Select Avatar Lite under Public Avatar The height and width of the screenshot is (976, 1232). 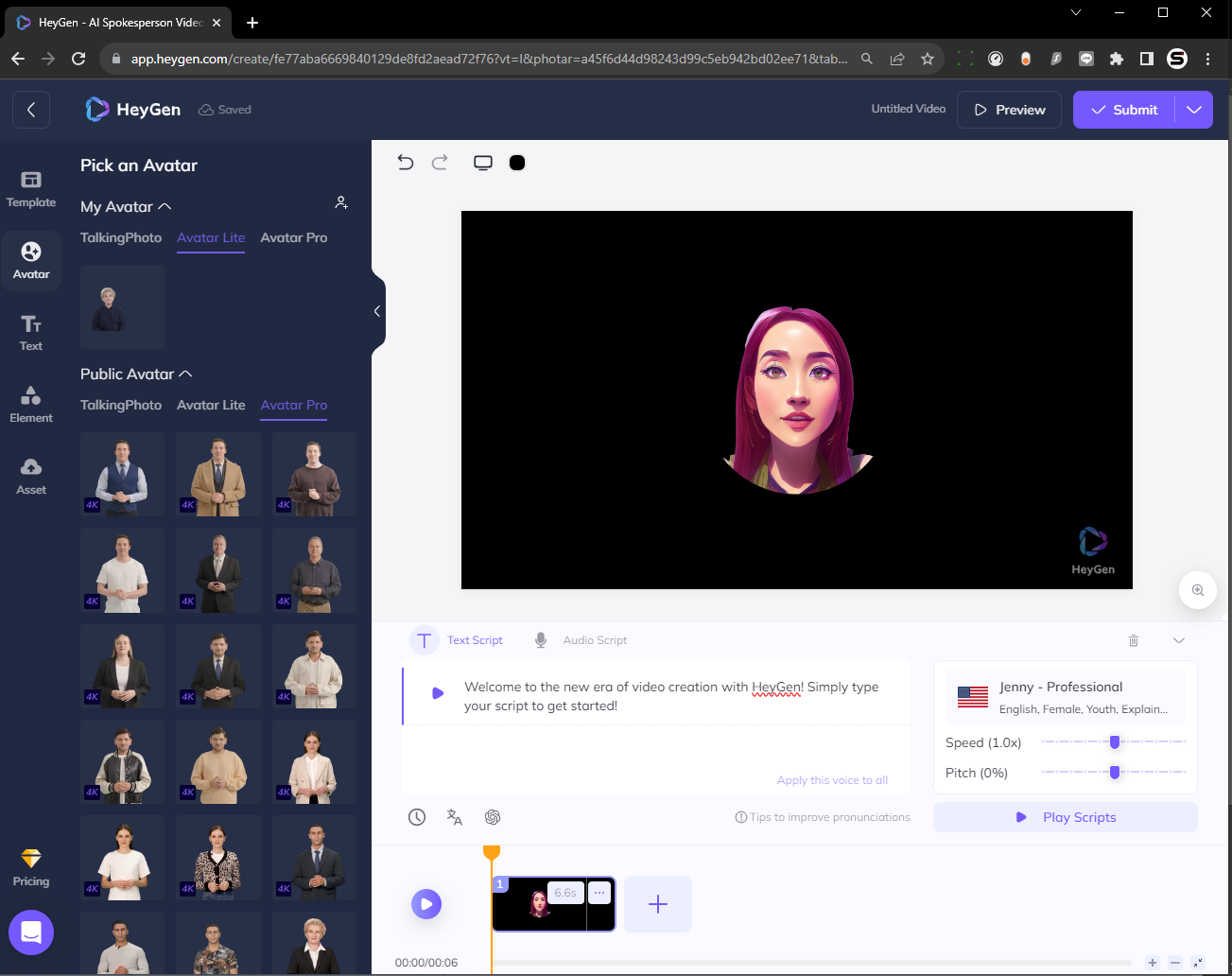[211, 405]
